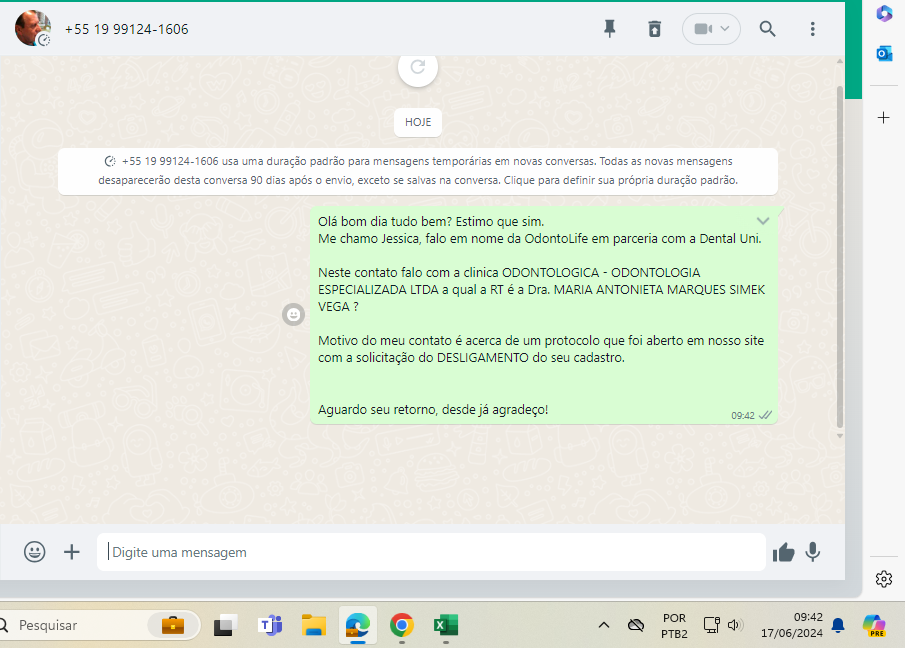
Task: Start voice recording with the microphone icon
Action: (x=813, y=552)
